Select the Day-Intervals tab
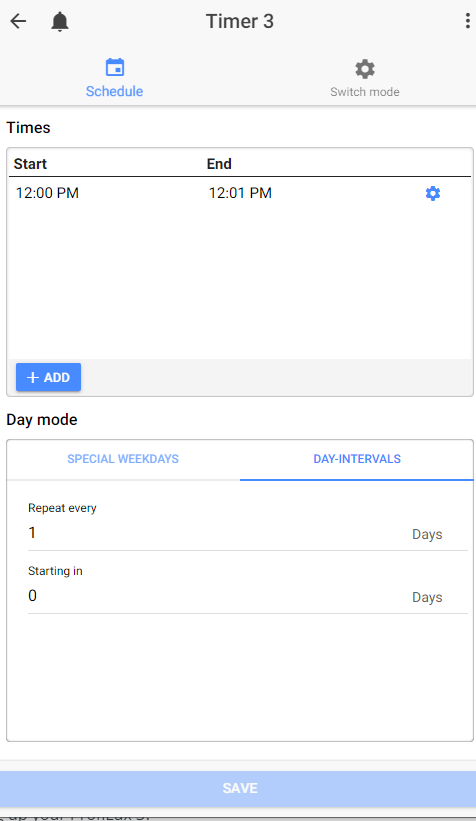476x821 pixels. 357,459
